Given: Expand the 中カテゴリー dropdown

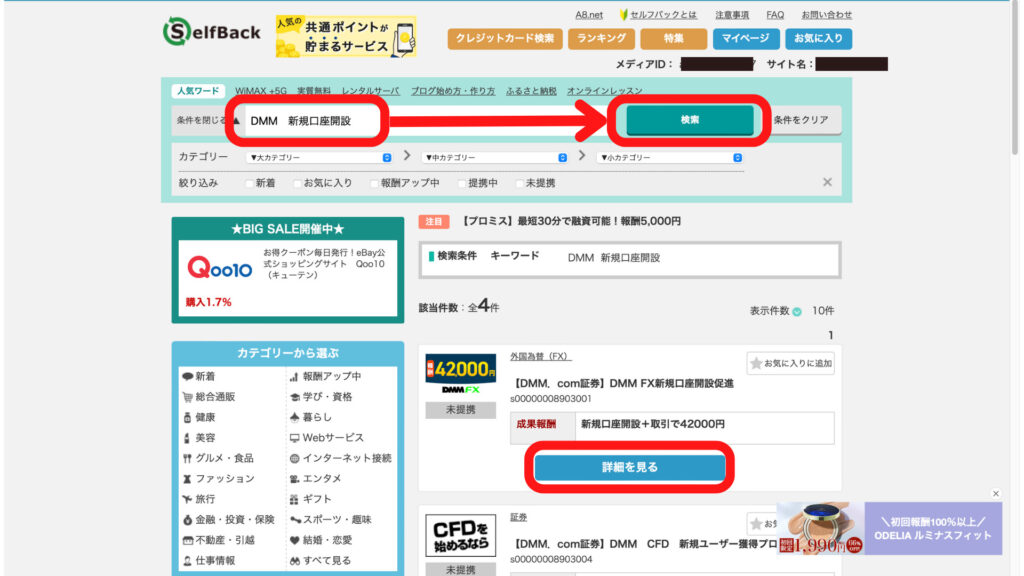Looking at the screenshot, I should click(495, 157).
